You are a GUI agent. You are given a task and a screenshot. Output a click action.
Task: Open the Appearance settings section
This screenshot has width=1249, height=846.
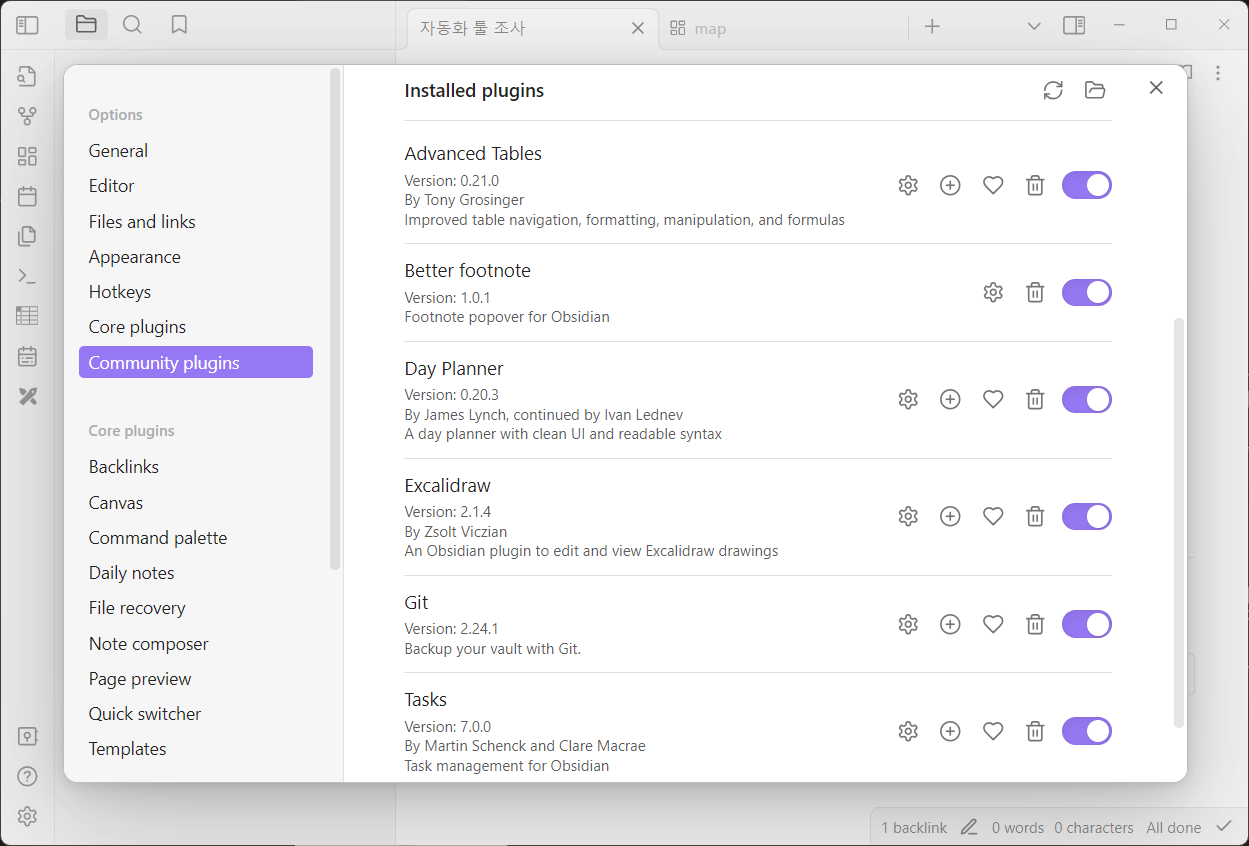tap(196, 257)
